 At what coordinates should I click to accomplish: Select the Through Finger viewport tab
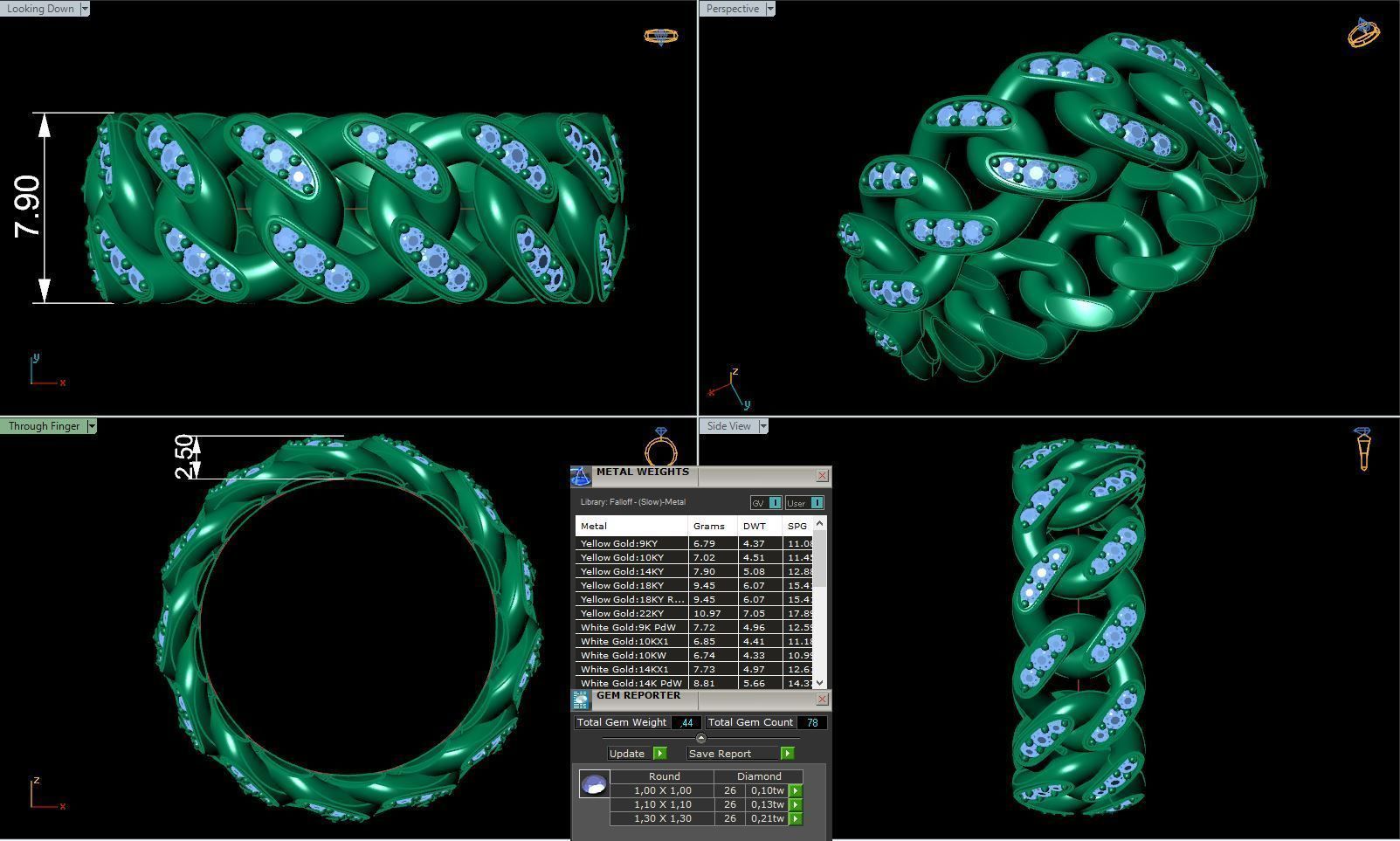pyautogui.click(x=43, y=426)
